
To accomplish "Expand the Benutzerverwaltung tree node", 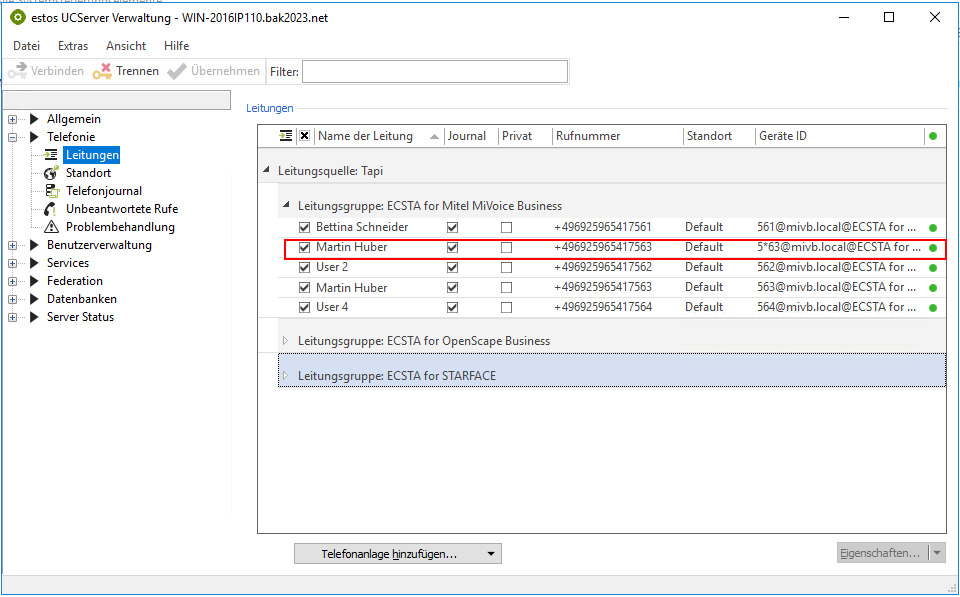I will coord(13,245).
